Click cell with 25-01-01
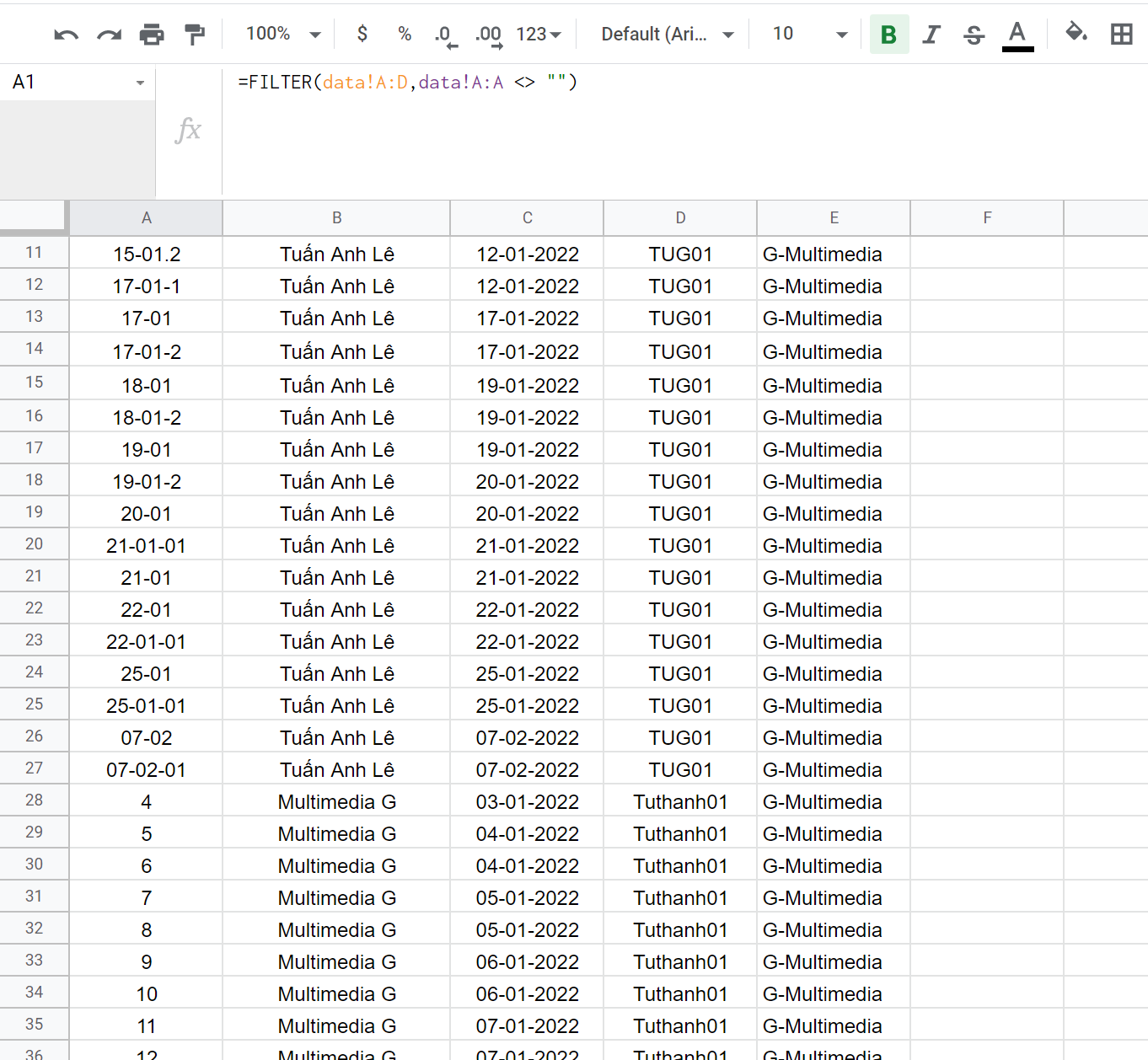 pos(146,705)
